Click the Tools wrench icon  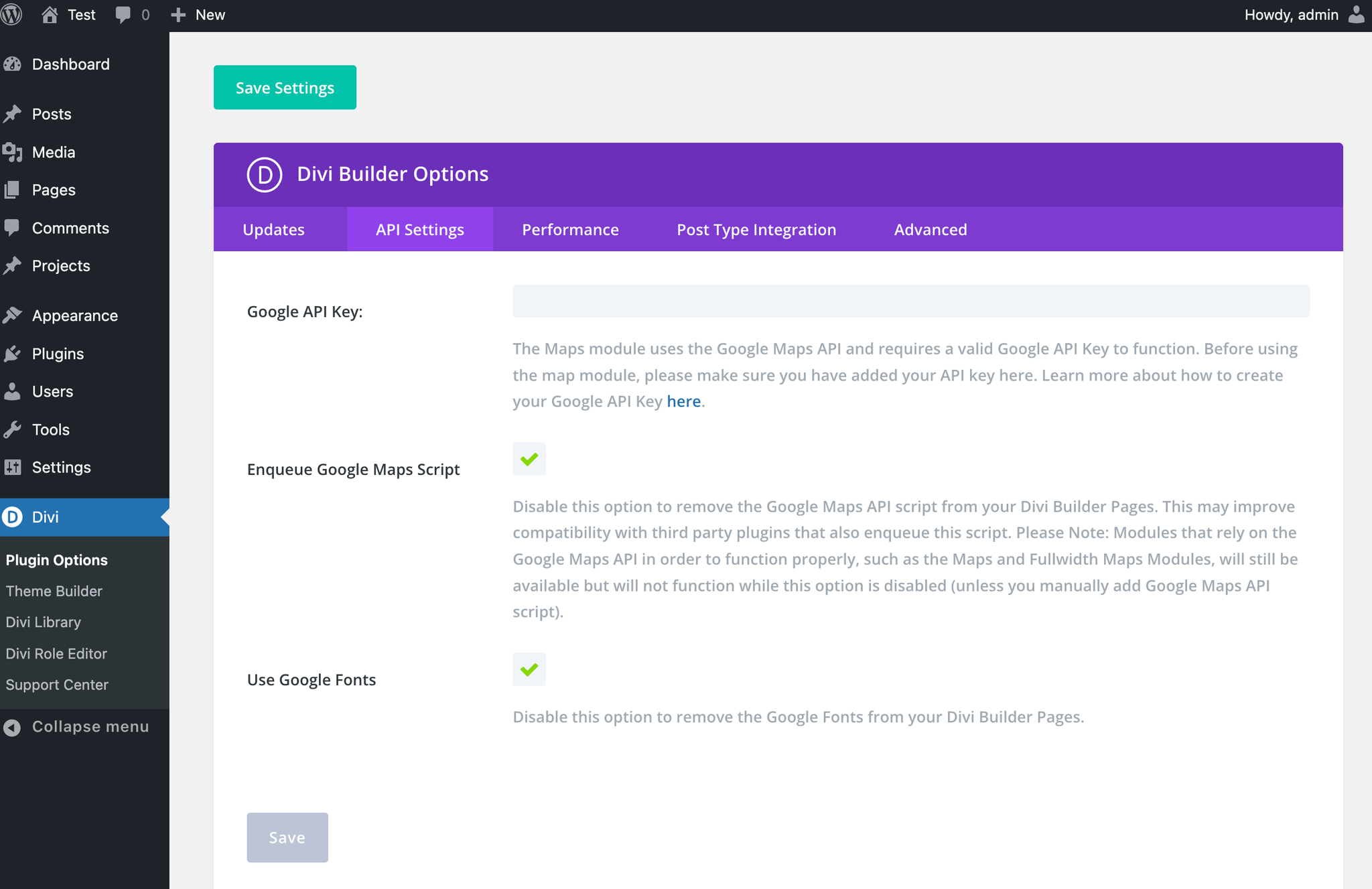pyautogui.click(x=13, y=429)
